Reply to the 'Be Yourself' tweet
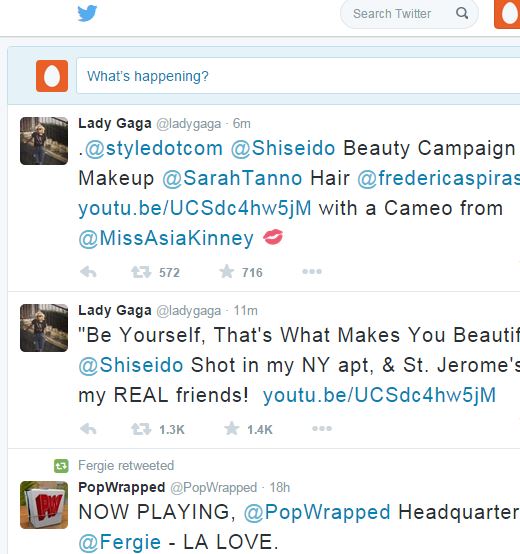Screen dimensions: 520x554 coord(88,429)
